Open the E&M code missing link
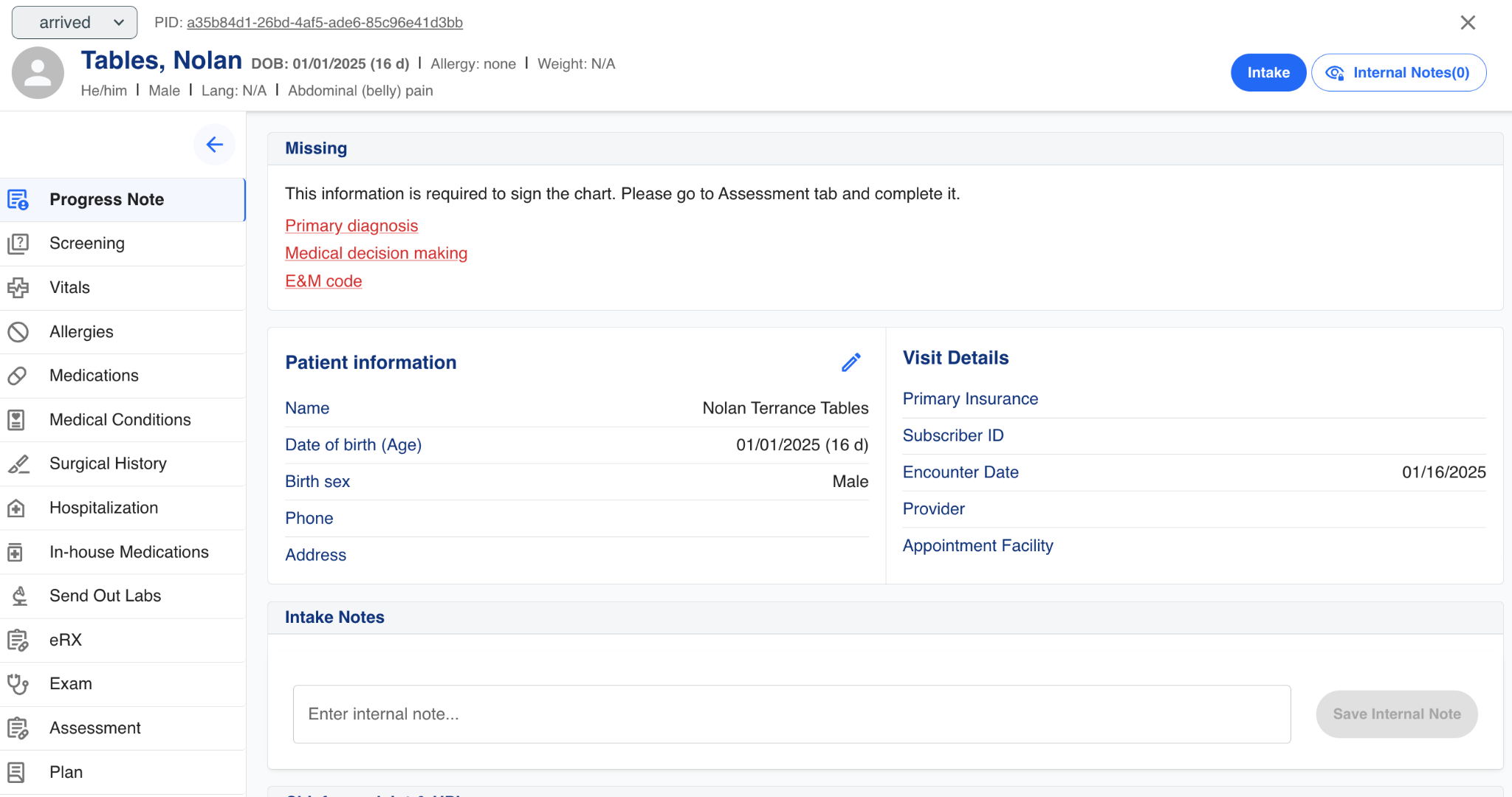Viewport: 1512px width, 797px height. click(x=323, y=281)
